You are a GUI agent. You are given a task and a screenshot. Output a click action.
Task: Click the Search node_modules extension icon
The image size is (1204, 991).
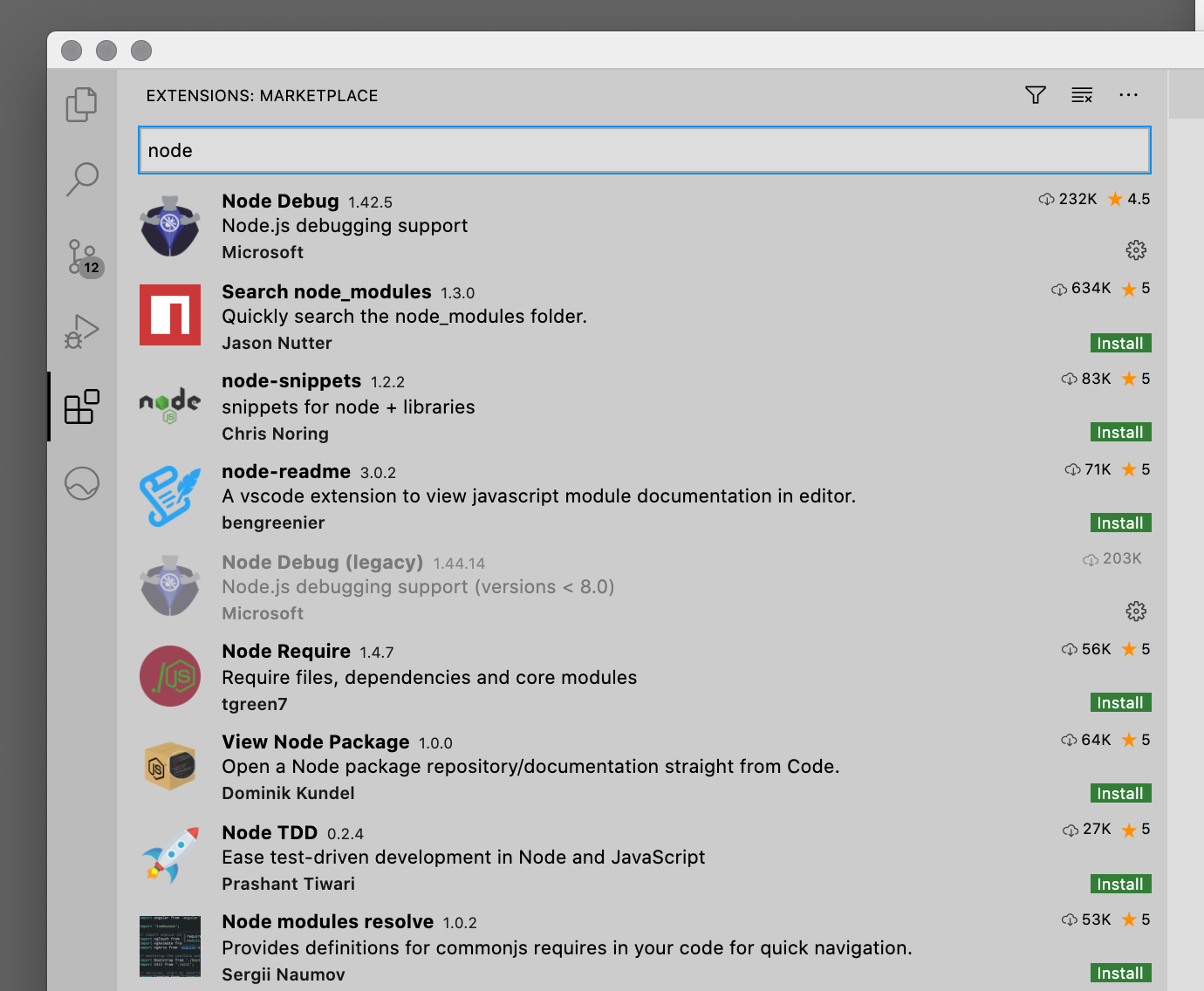point(170,315)
